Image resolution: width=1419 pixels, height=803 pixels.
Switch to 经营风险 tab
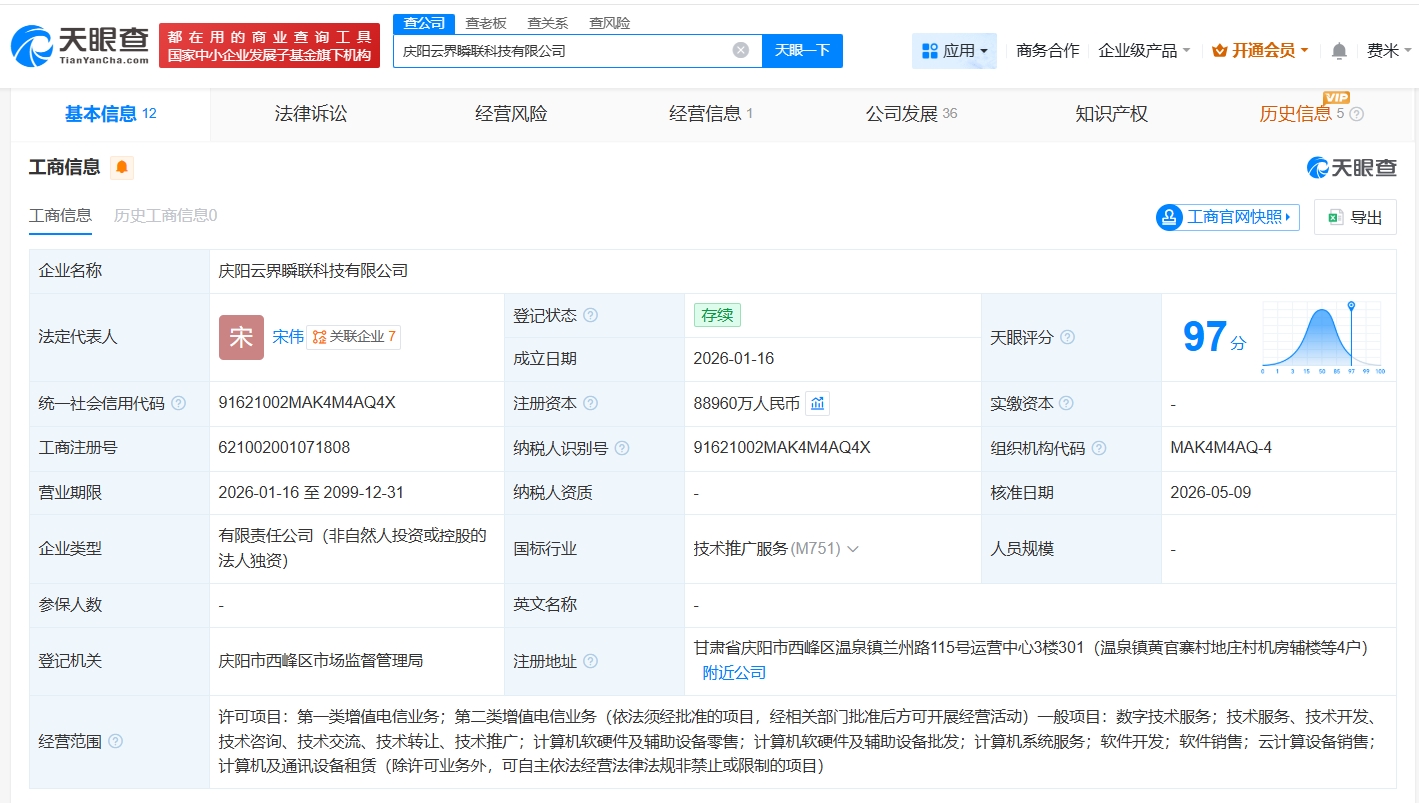point(511,114)
